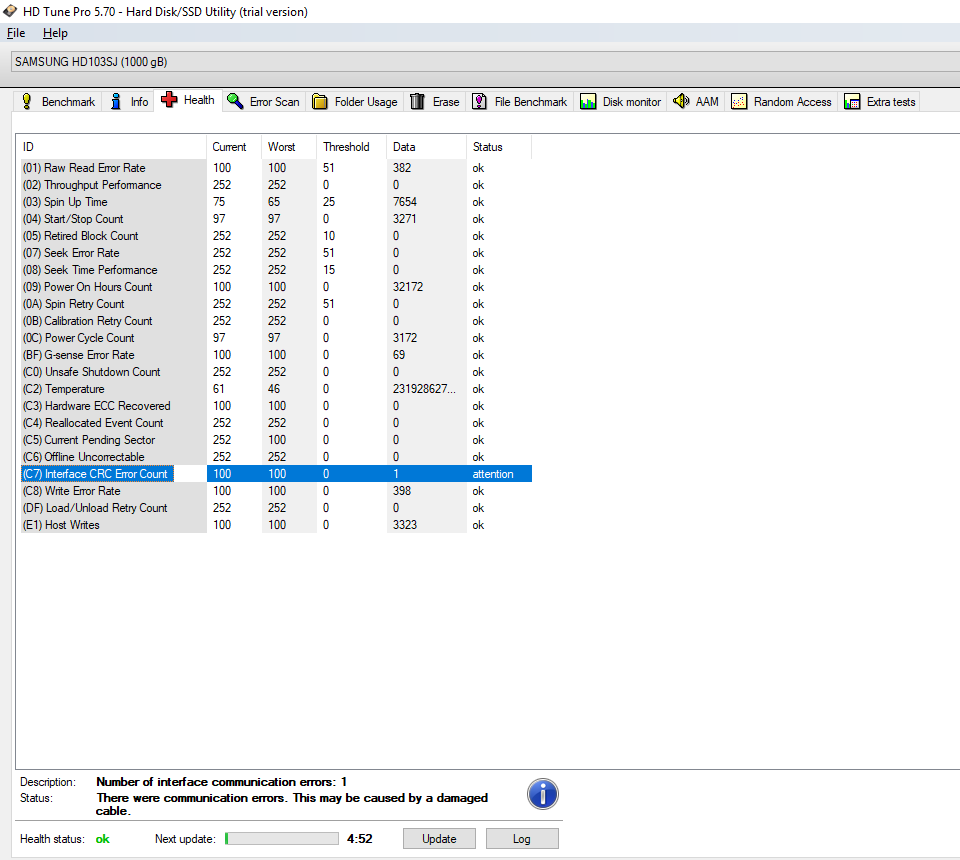Click the Benchmark tab lightbulb icon
This screenshot has height=860, width=960.
click(27, 102)
